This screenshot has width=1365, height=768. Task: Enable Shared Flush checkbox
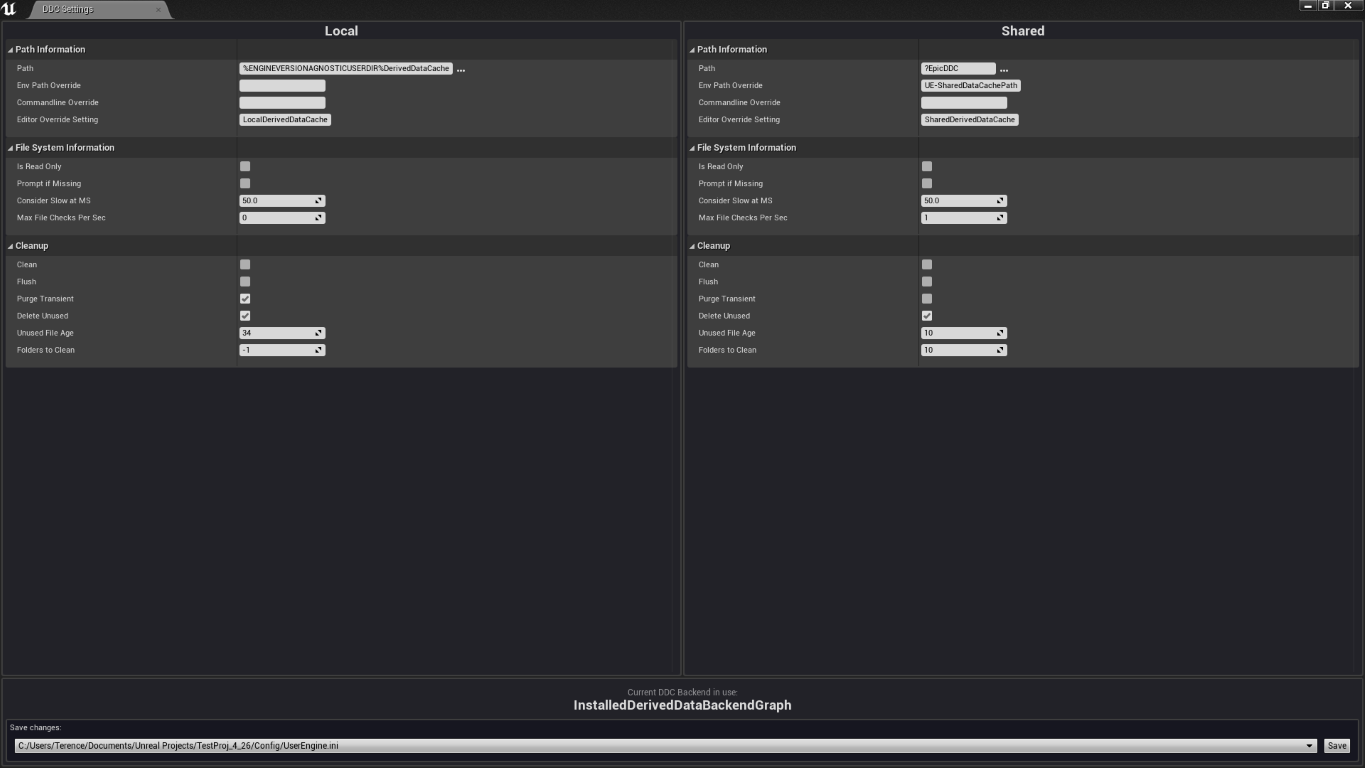tap(927, 281)
